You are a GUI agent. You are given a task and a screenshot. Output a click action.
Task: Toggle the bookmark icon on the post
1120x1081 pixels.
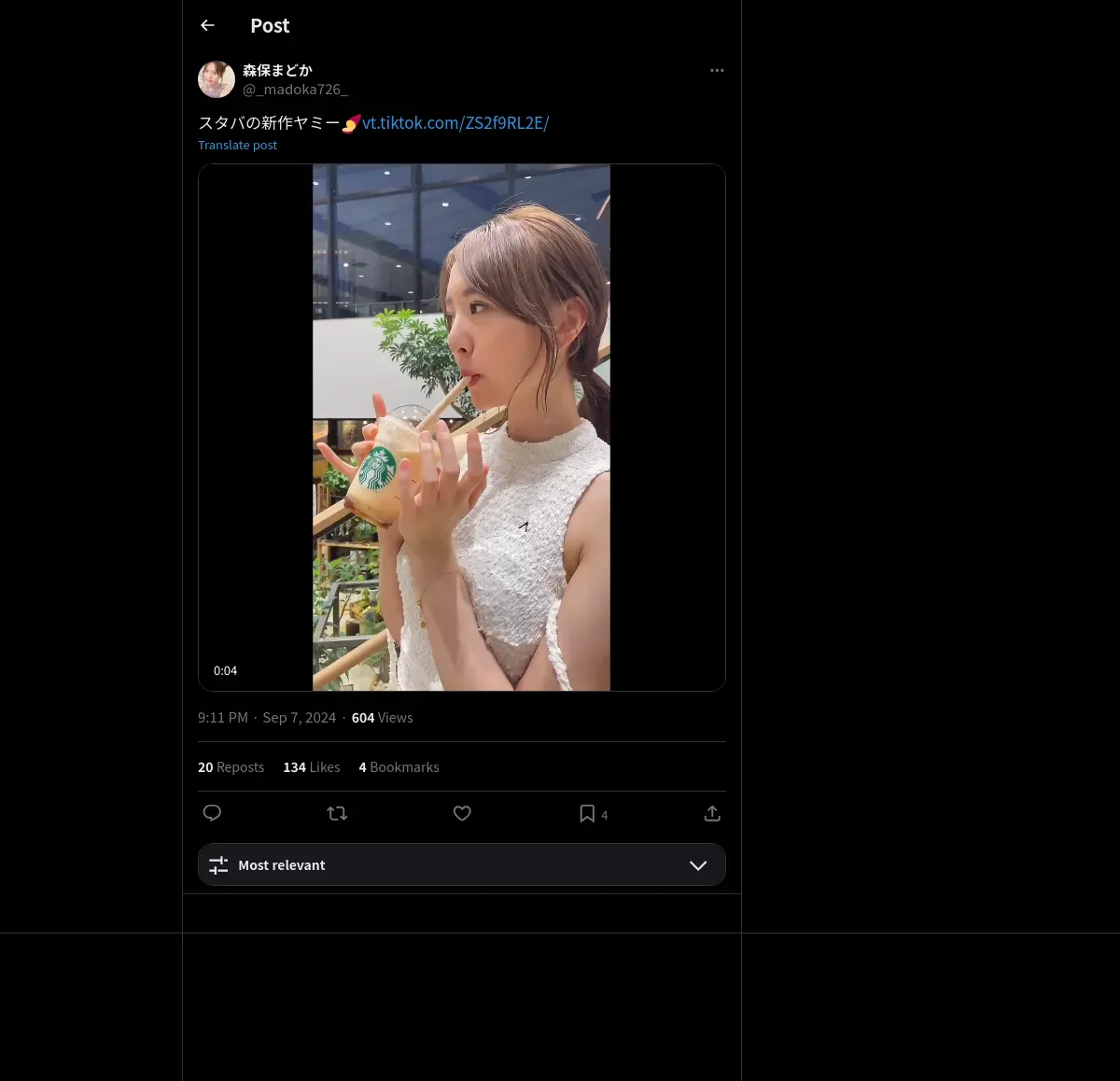587,813
